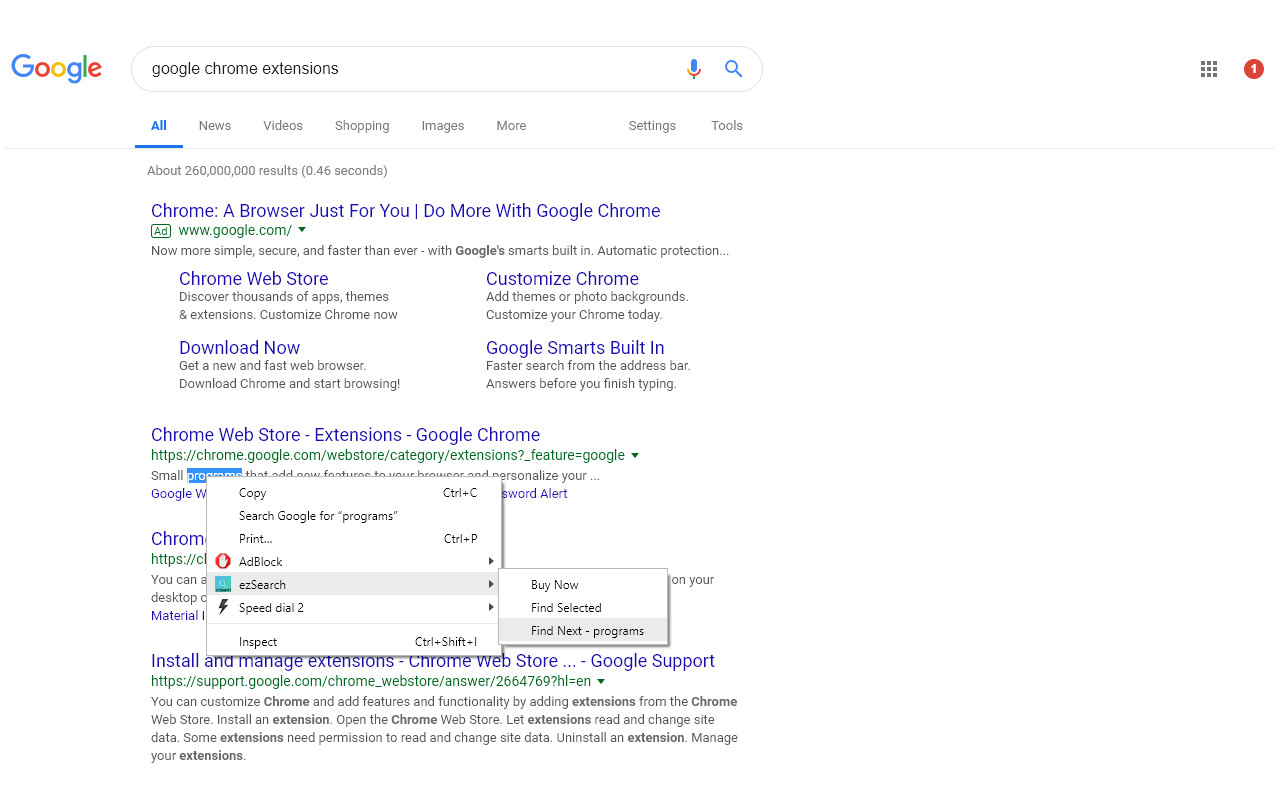Screen dimensions: 1280x800
Task: Click the Speed dial 2 lightning icon
Action: coord(224,607)
